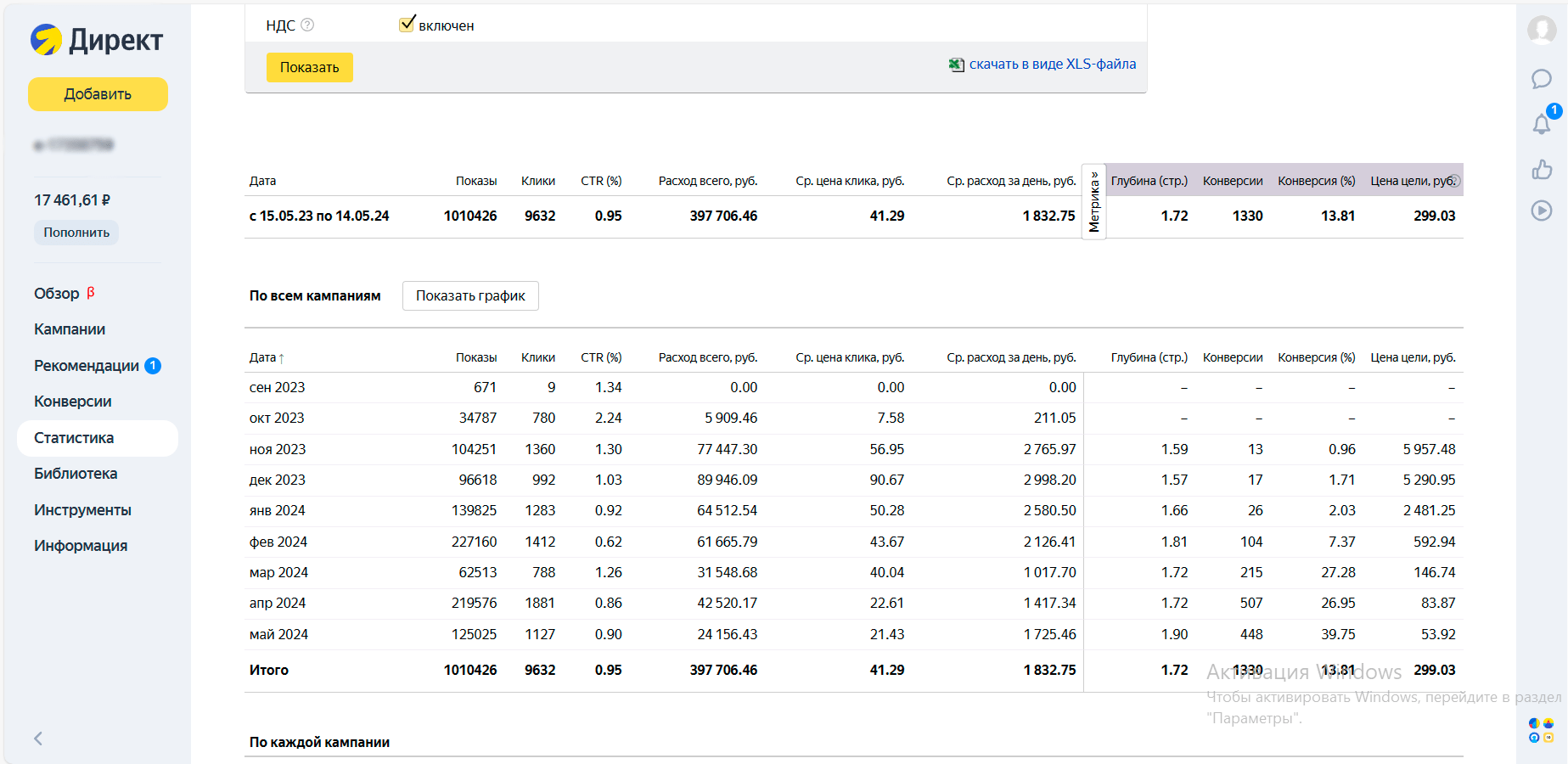Image resolution: width=1568 pixels, height=764 pixels.
Task: Click the thumbs-up feedback icon
Action: click(1541, 170)
